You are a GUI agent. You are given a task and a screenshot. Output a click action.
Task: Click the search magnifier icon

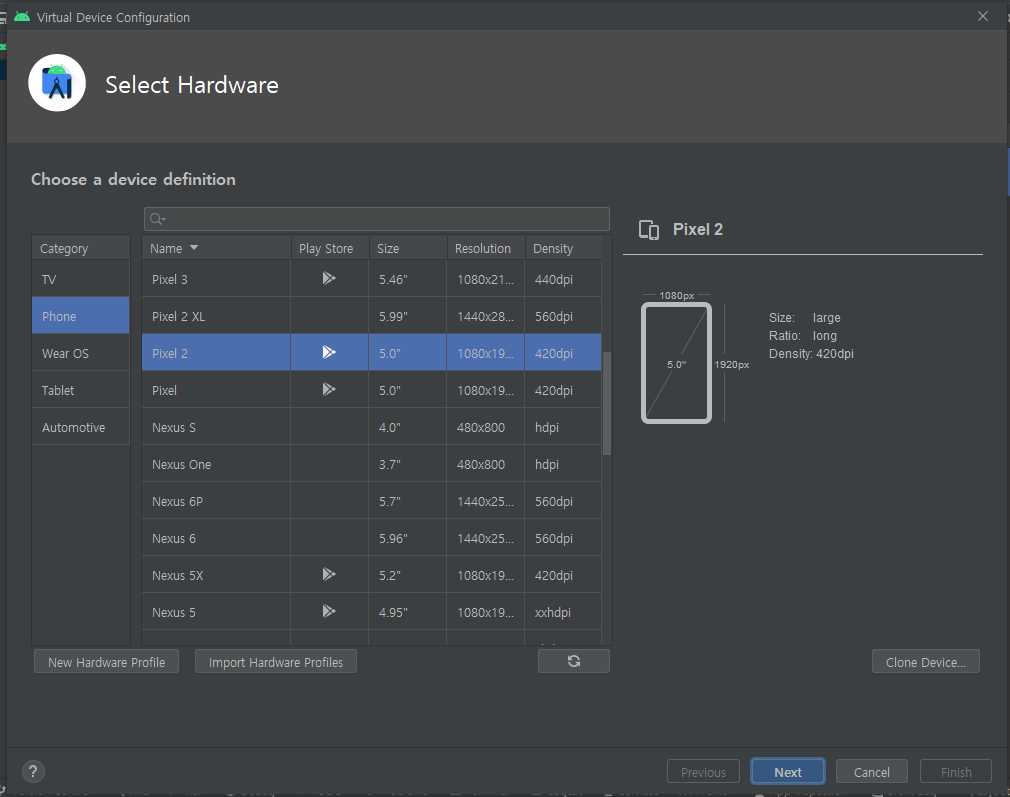[x=157, y=219]
